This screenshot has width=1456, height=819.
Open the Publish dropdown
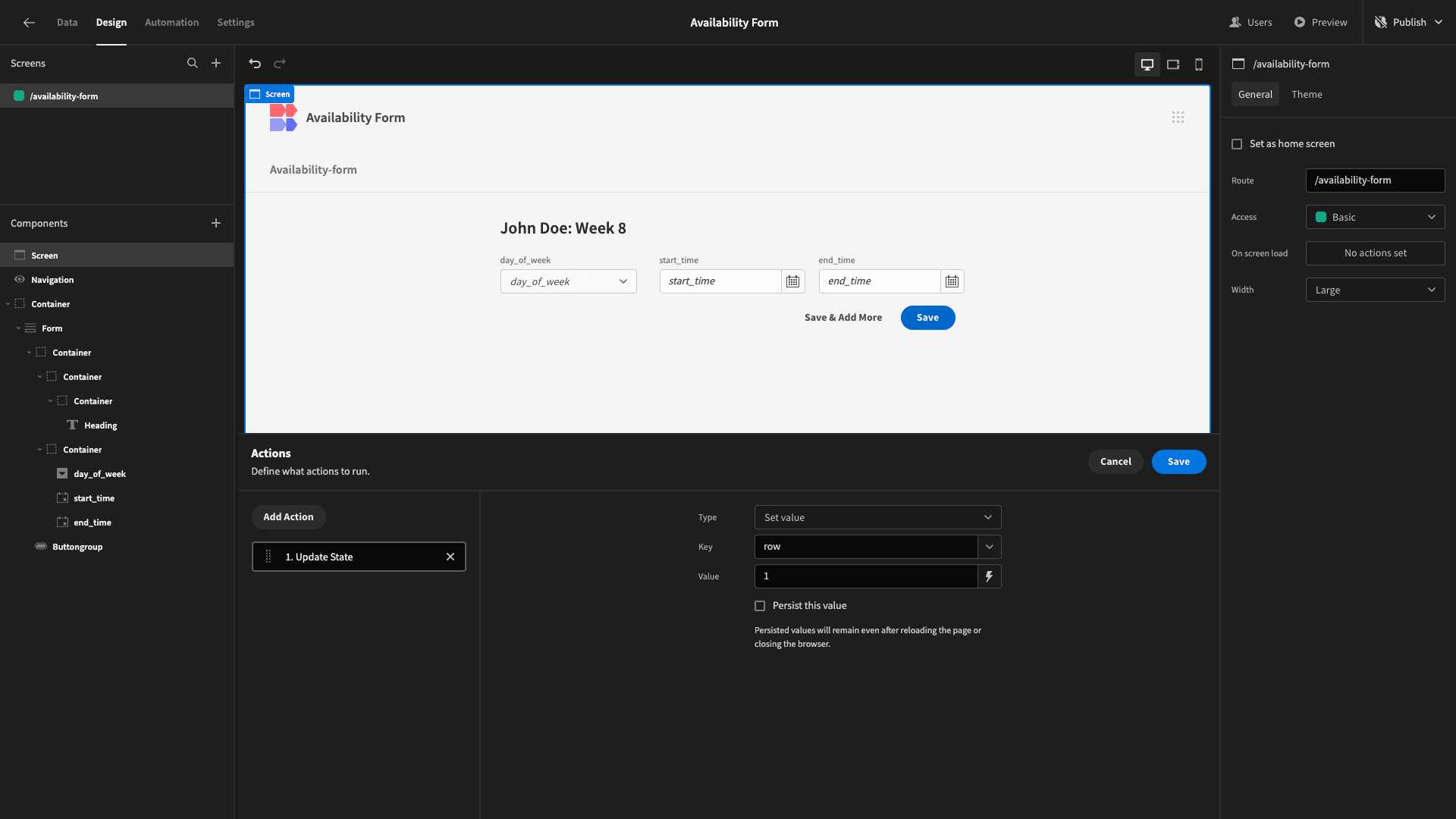pos(1408,23)
